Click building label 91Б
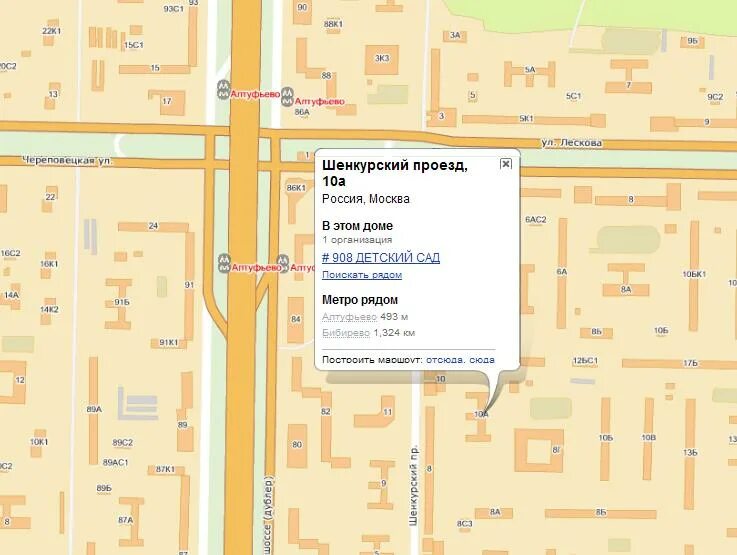The image size is (737, 555). [x=122, y=302]
